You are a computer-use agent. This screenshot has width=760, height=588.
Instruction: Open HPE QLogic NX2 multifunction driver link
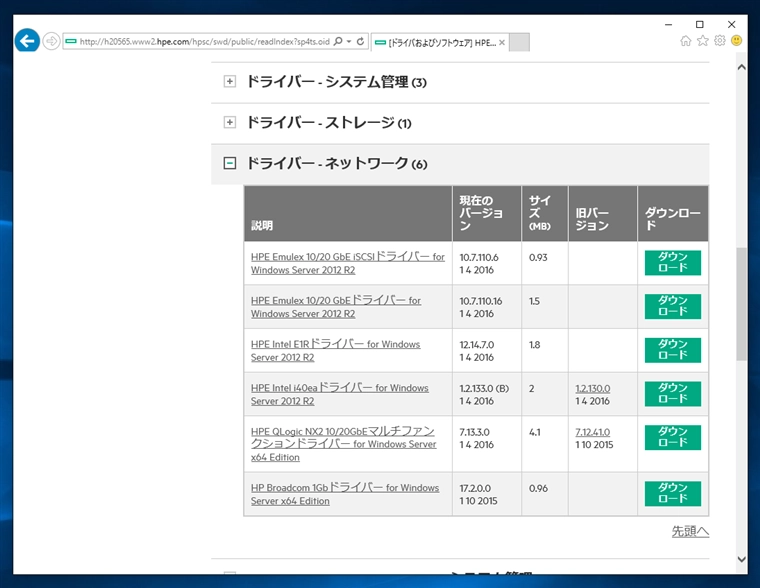[343, 444]
